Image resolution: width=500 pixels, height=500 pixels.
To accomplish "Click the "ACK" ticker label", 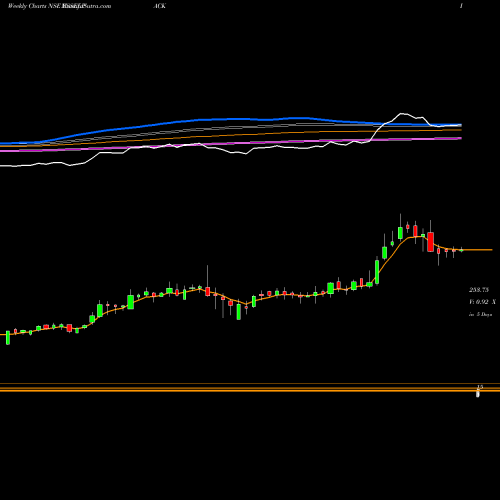I will 159,6.
